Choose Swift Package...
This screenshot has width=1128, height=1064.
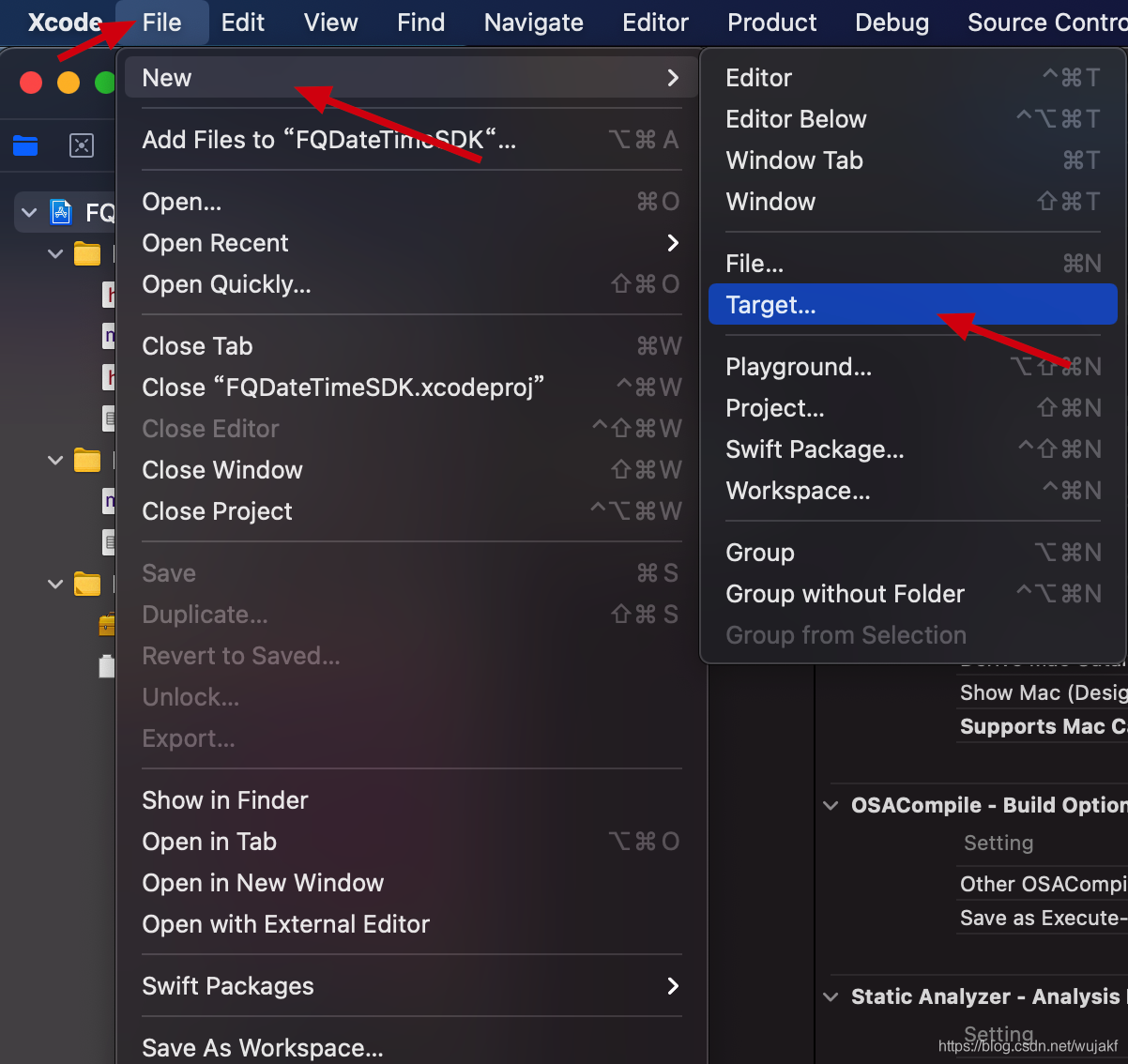[913, 449]
